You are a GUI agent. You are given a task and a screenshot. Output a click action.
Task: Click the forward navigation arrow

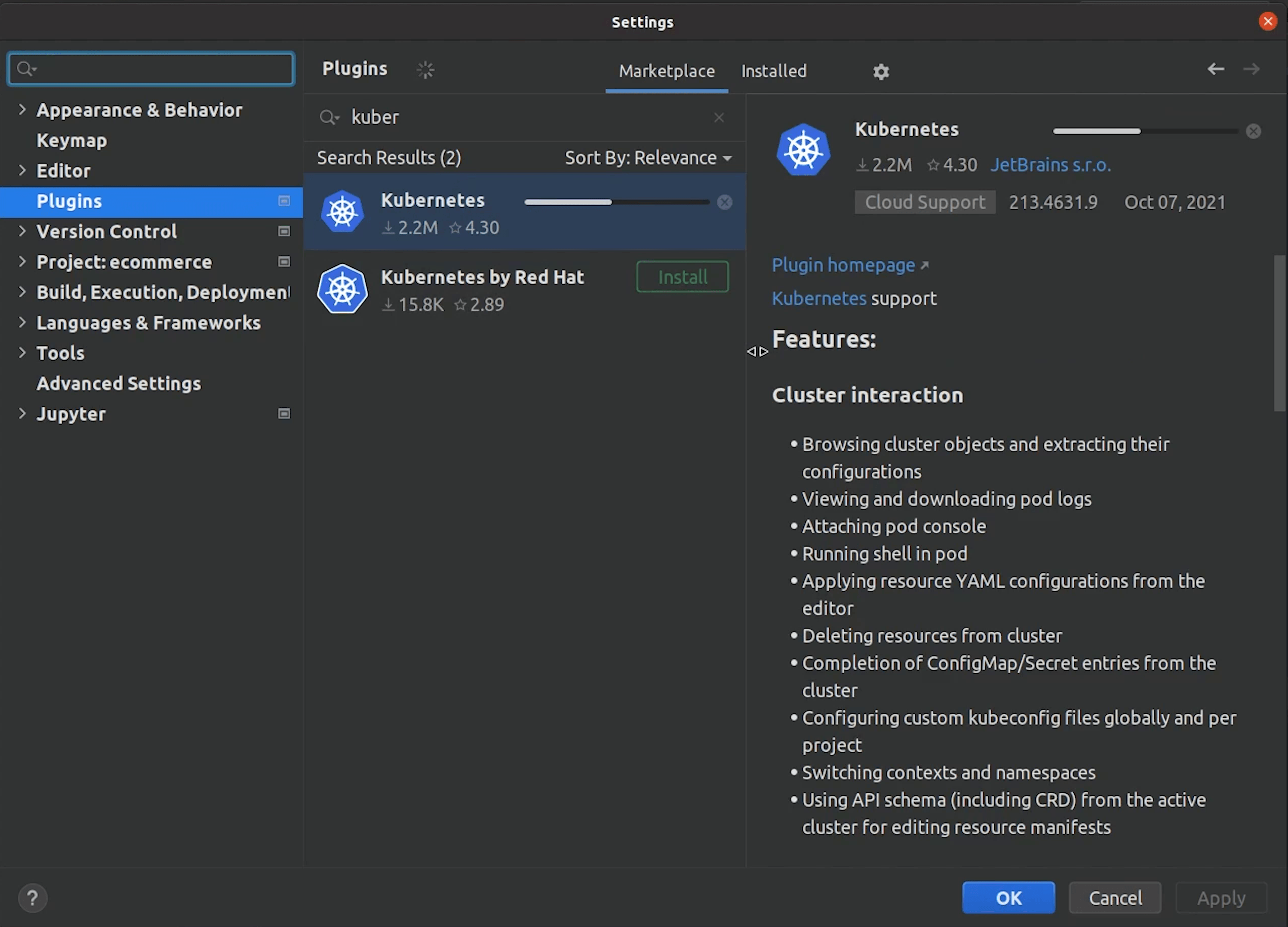pos(1251,69)
